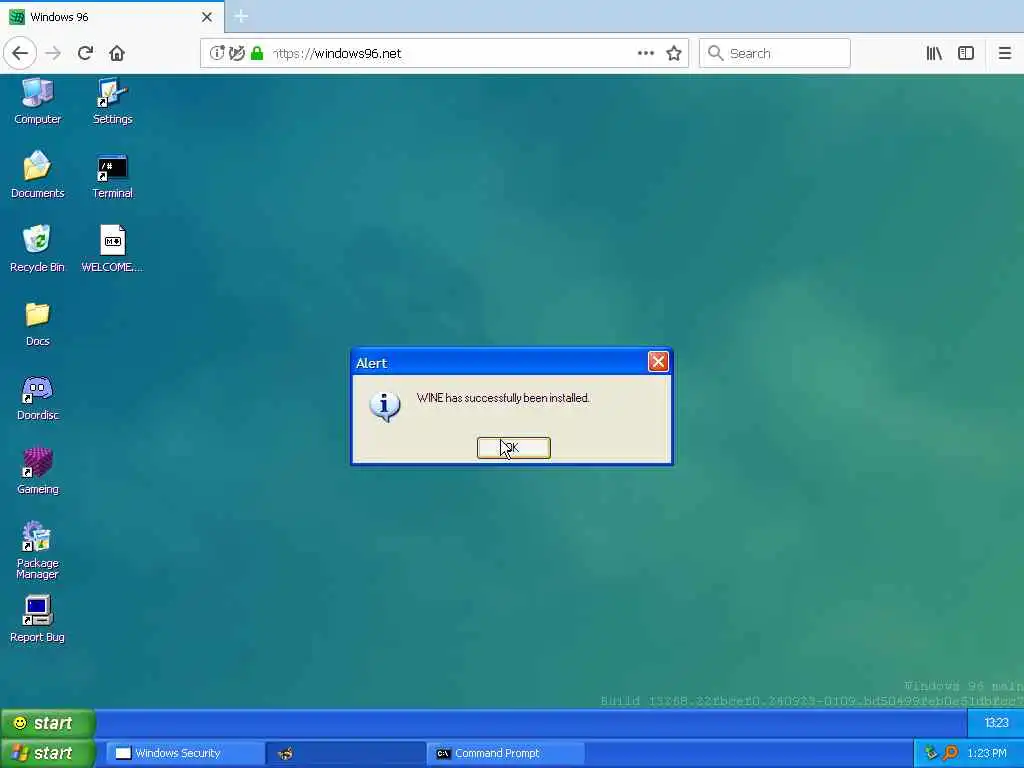
Task: Click the tracking protection shield icon
Action: click(x=237, y=53)
